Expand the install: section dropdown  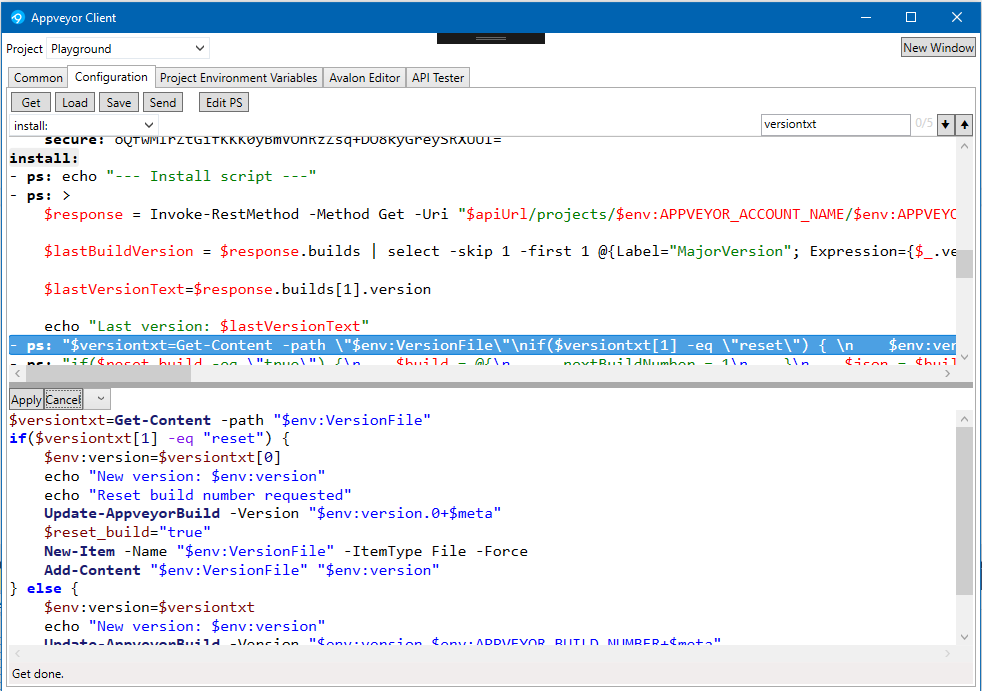[x=83, y=125]
